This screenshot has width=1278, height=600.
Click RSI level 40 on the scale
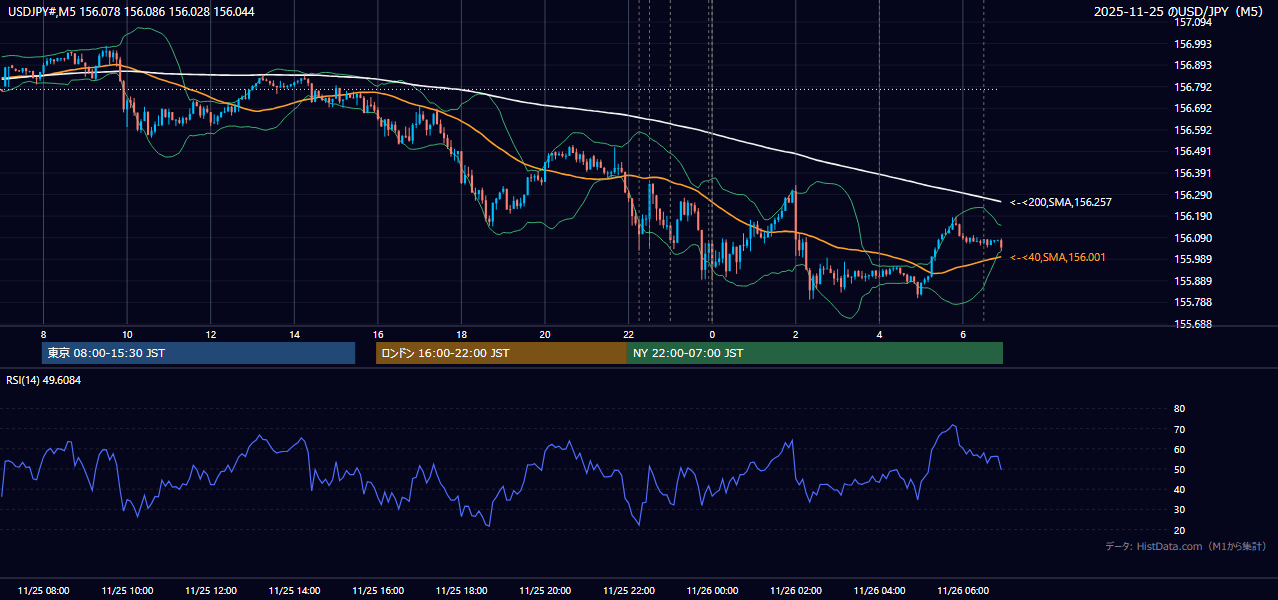(x=1179, y=489)
